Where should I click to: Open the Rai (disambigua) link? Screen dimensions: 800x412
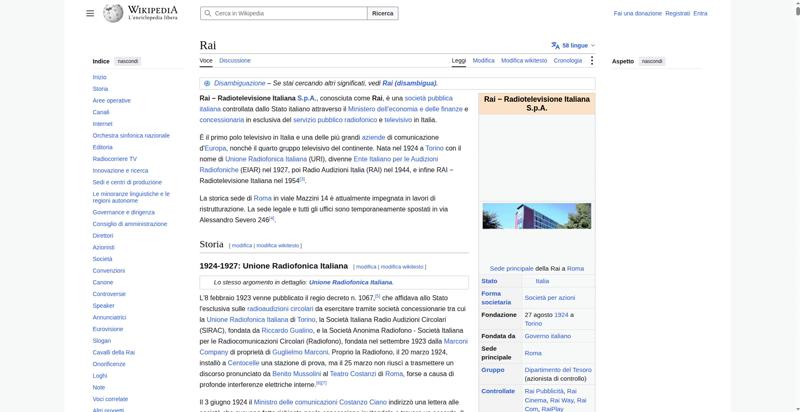click(x=409, y=83)
